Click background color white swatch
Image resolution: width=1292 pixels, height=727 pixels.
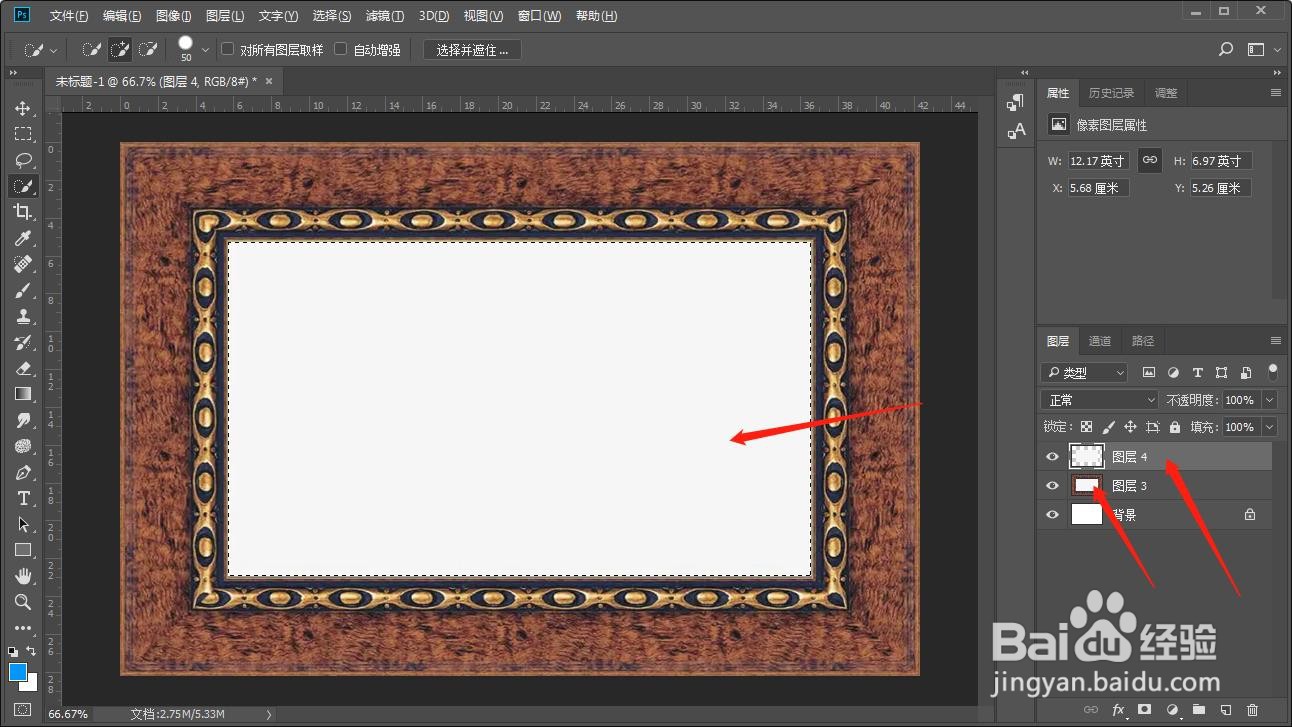point(31,685)
